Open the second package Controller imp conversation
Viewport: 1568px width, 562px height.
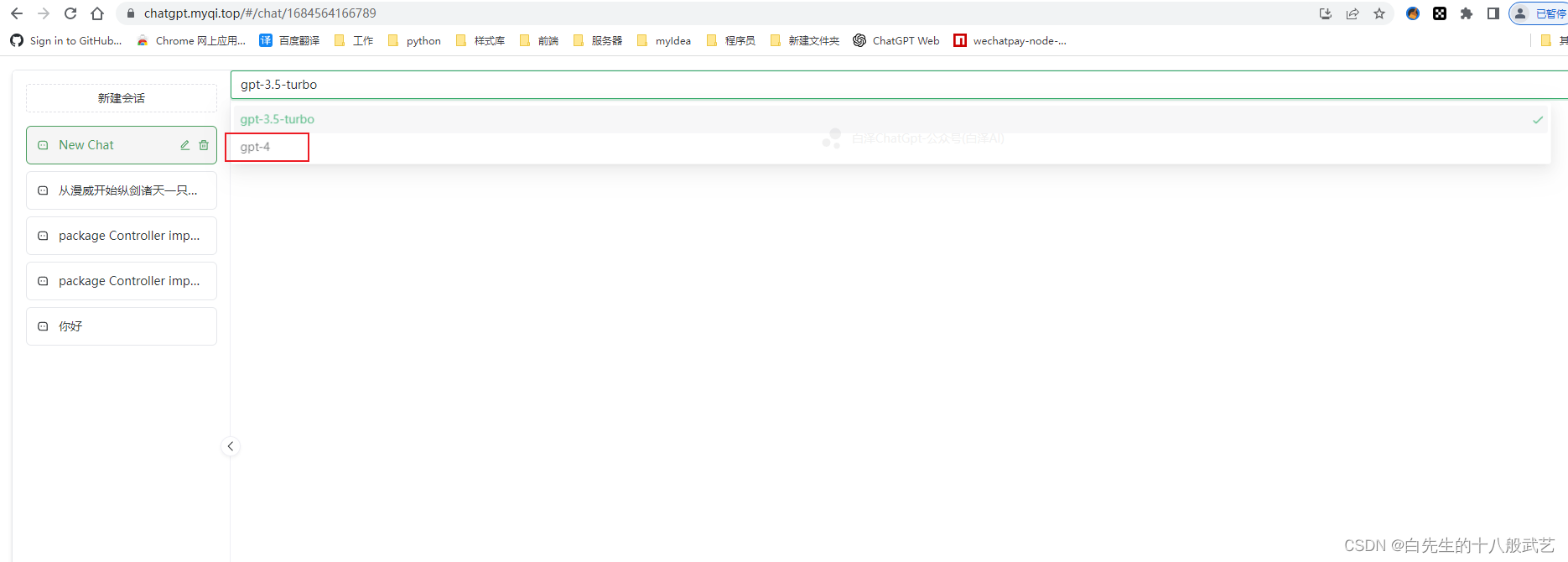click(x=122, y=281)
